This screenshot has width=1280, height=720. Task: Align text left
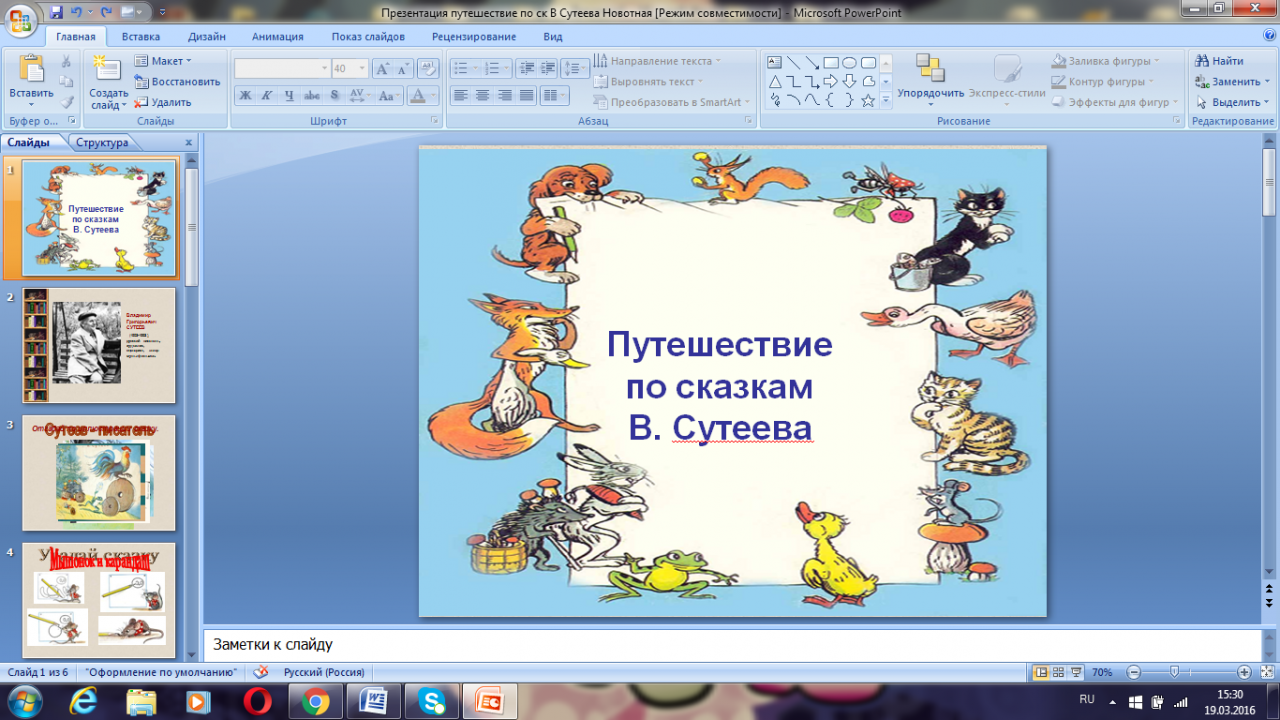(460, 96)
